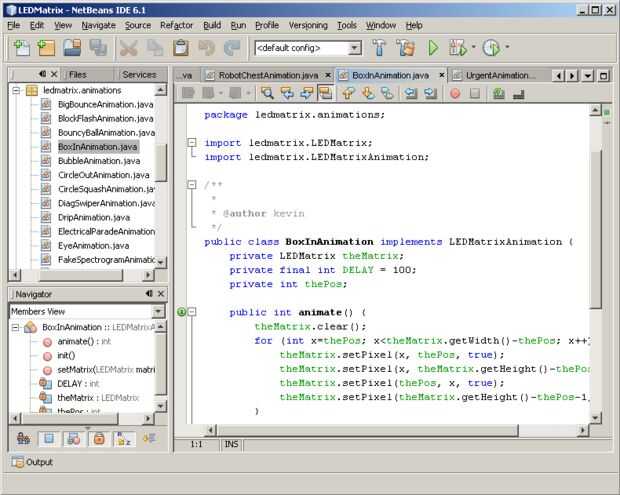This screenshot has height=495, width=620.
Task: Toggle Show Non-Public Members filter in Navigator
Action: [x=99, y=438]
